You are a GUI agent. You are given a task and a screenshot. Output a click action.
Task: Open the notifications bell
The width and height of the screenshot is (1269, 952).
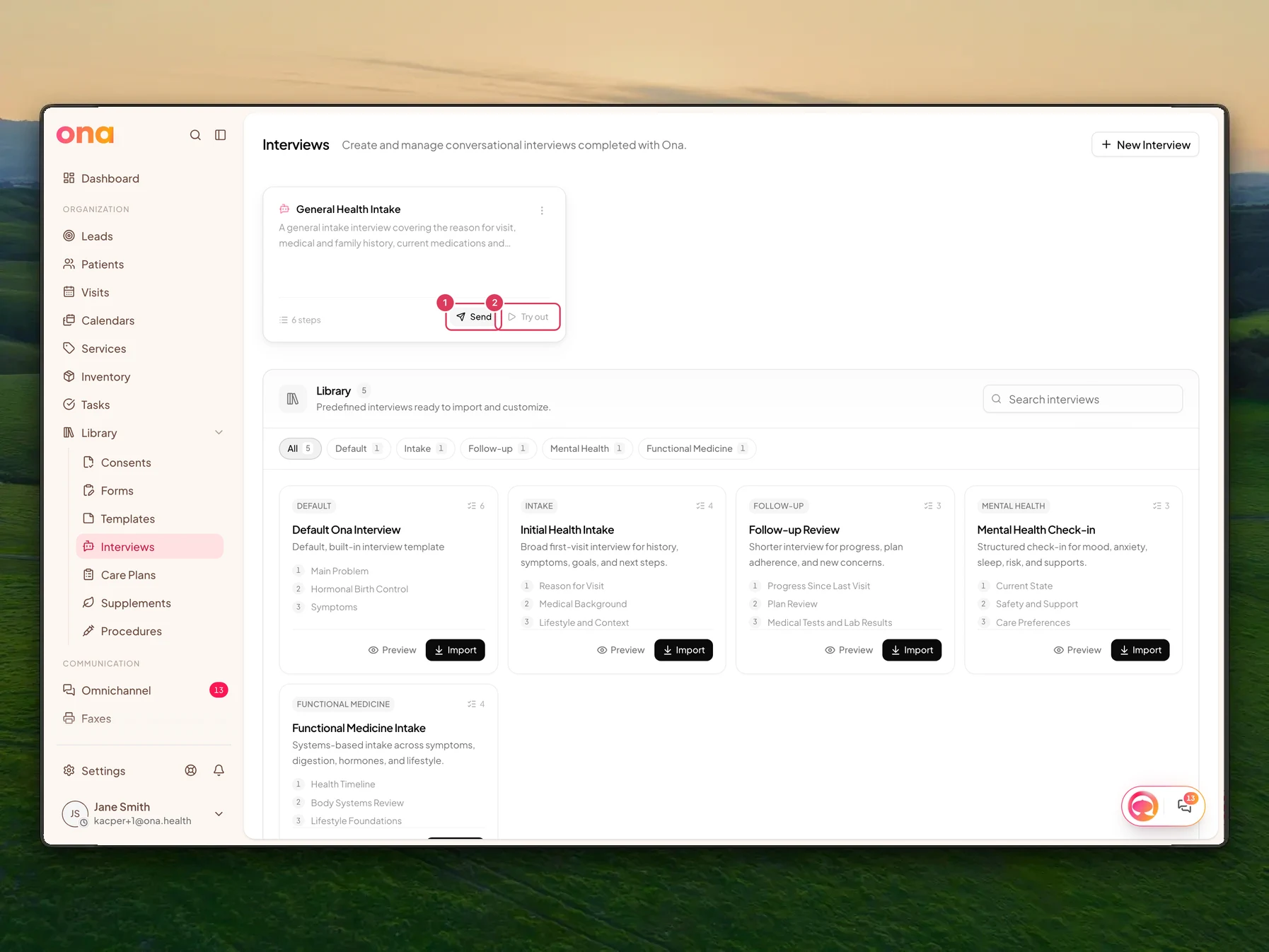219,771
